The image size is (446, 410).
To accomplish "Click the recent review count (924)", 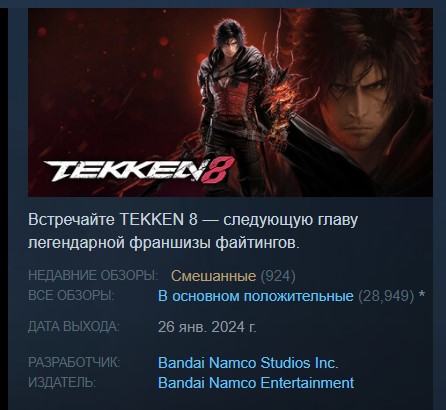I will pos(278,276).
